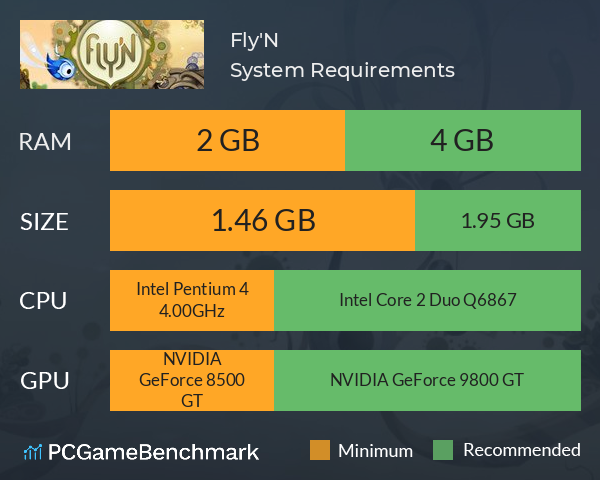
Task: Click the NVIDIA GeForce 8500 GT bar
Action: click(x=192, y=380)
